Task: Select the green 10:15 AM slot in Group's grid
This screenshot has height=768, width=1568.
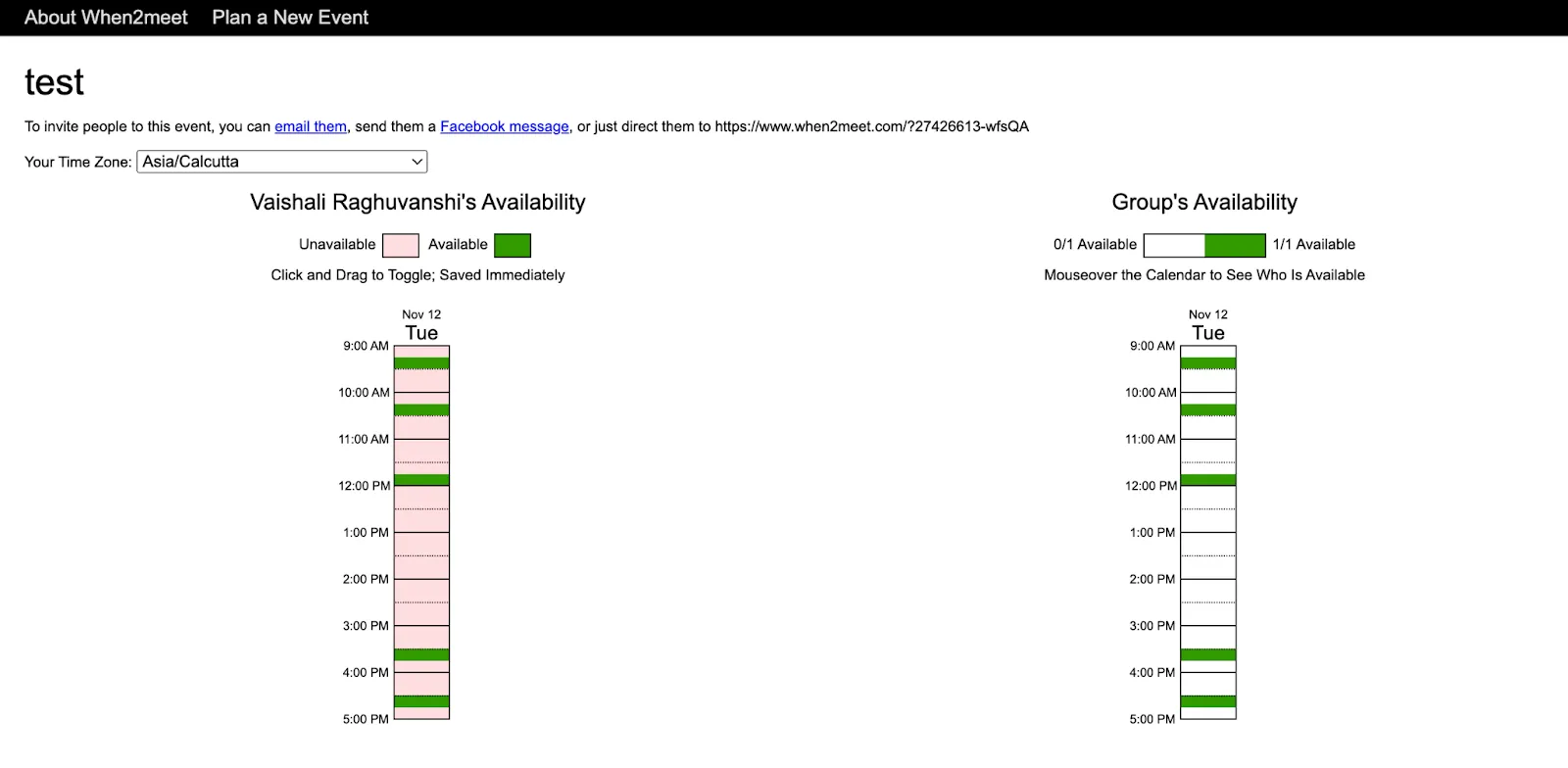Action: pyautogui.click(x=1208, y=410)
